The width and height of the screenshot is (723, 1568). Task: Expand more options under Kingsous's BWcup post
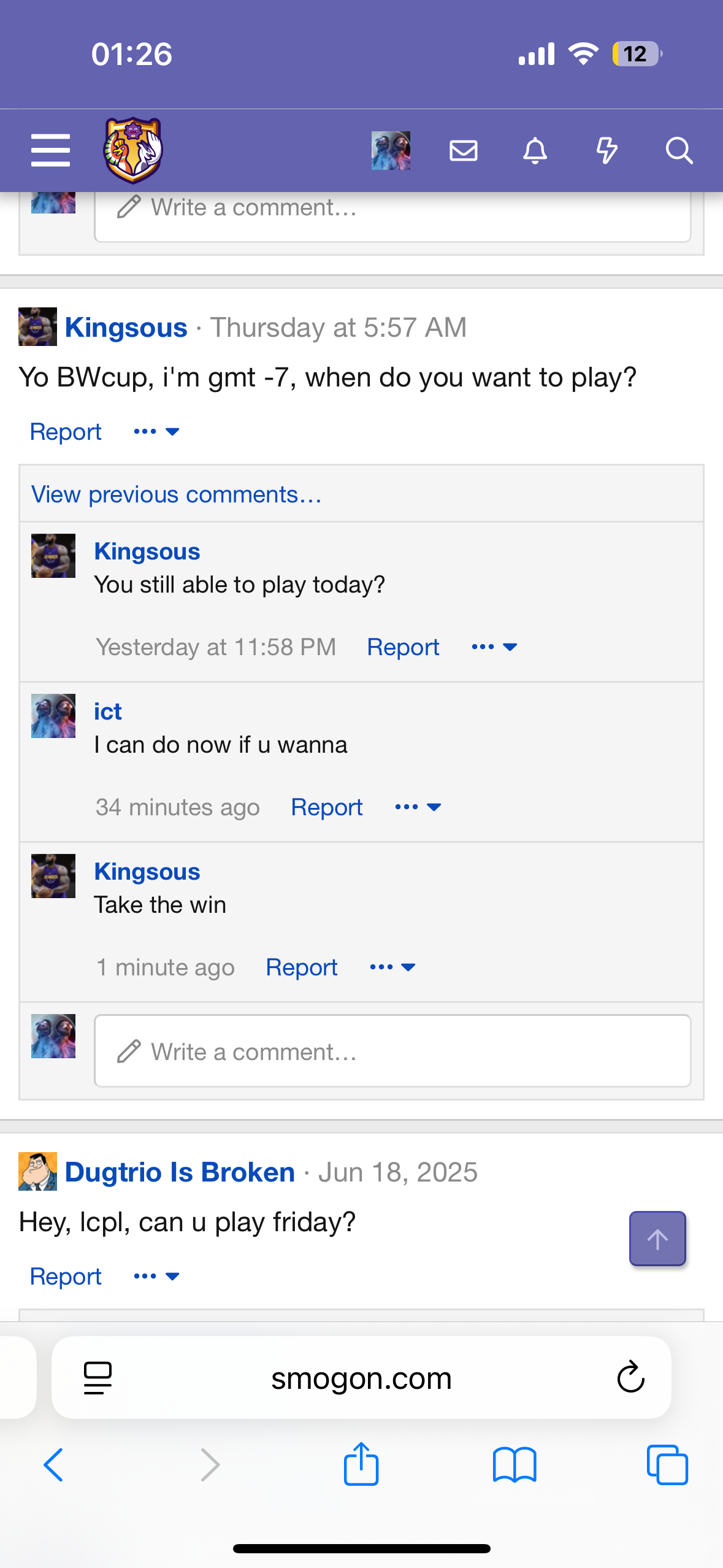(156, 431)
